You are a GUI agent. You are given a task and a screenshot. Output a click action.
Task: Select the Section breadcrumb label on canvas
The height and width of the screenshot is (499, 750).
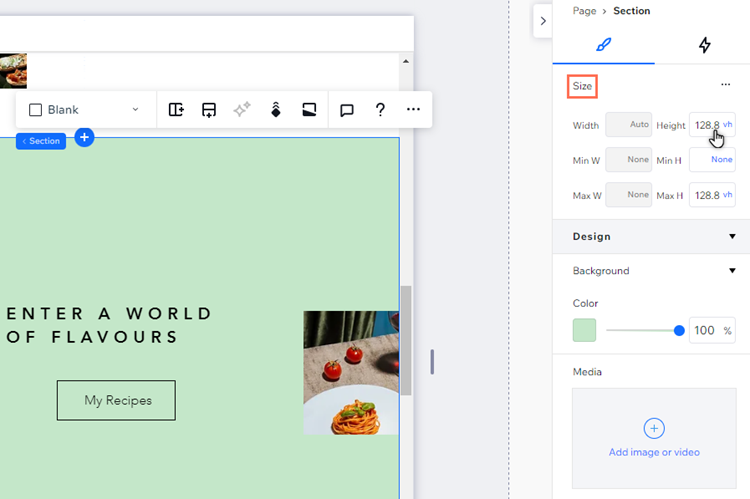click(x=41, y=141)
